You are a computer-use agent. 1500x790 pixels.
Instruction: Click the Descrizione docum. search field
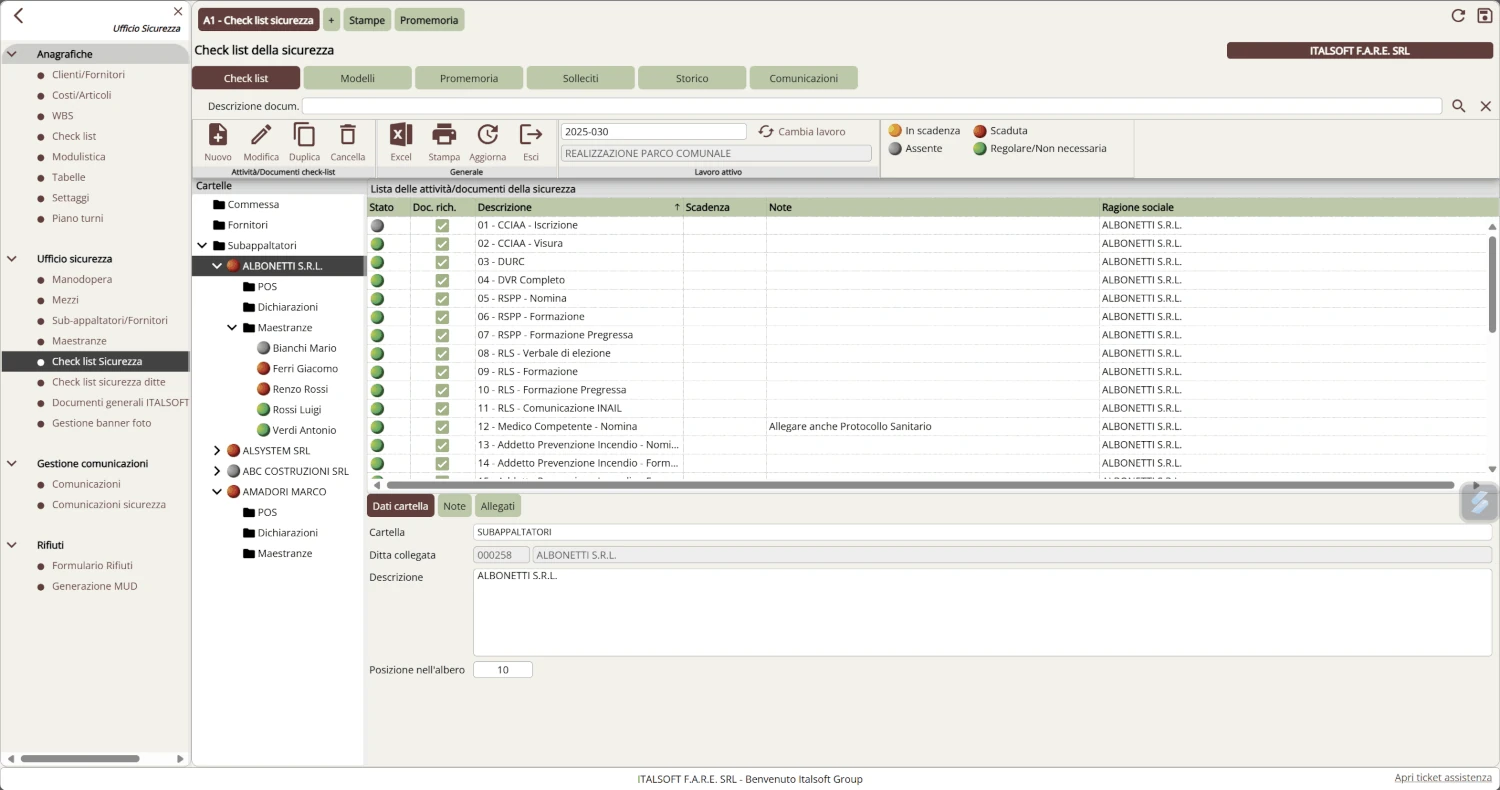click(x=871, y=106)
